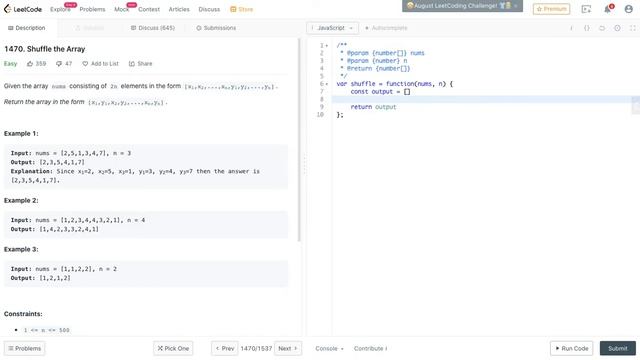This screenshot has height=360, width=640.
Task: Open the user profile avatar
Action: [629, 9]
